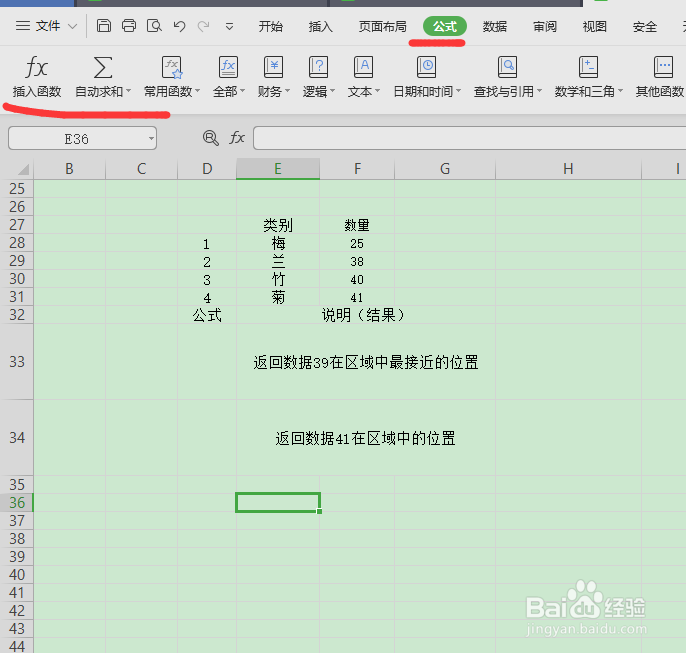The width and height of the screenshot is (686, 653).
Task: Click the Save icon in quick toolbar
Action: [x=104, y=26]
